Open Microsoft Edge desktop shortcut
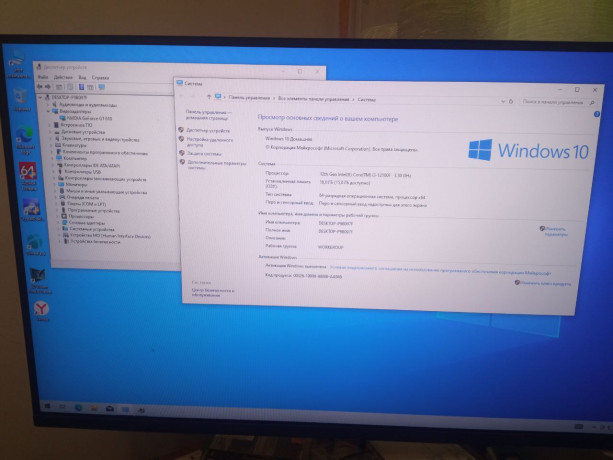 (x=25, y=141)
